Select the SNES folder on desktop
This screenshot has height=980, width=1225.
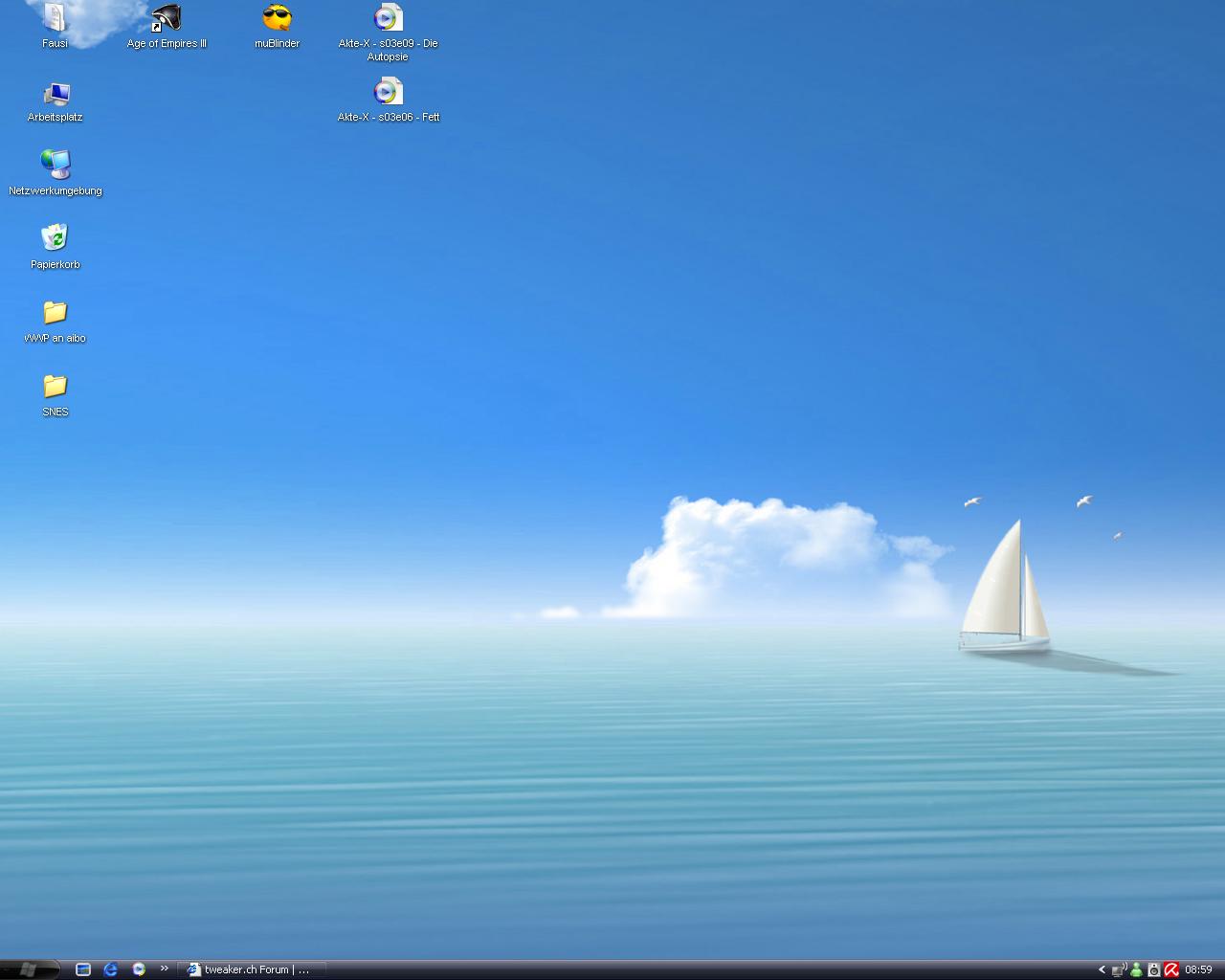pyautogui.click(x=55, y=387)
